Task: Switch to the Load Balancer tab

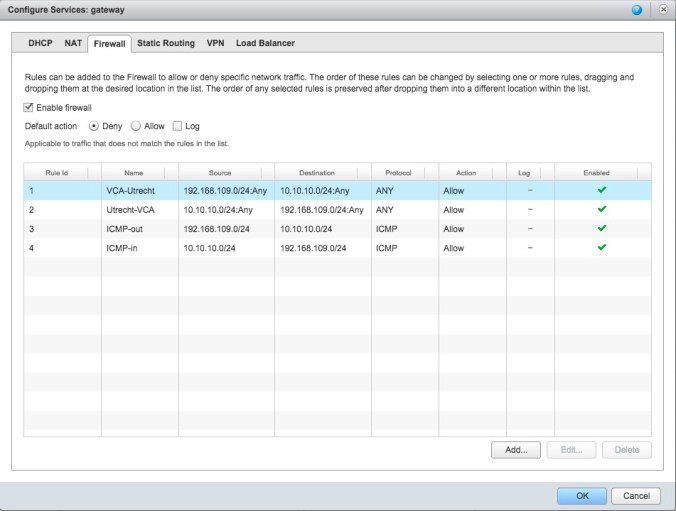Action: tap(265, 43)
